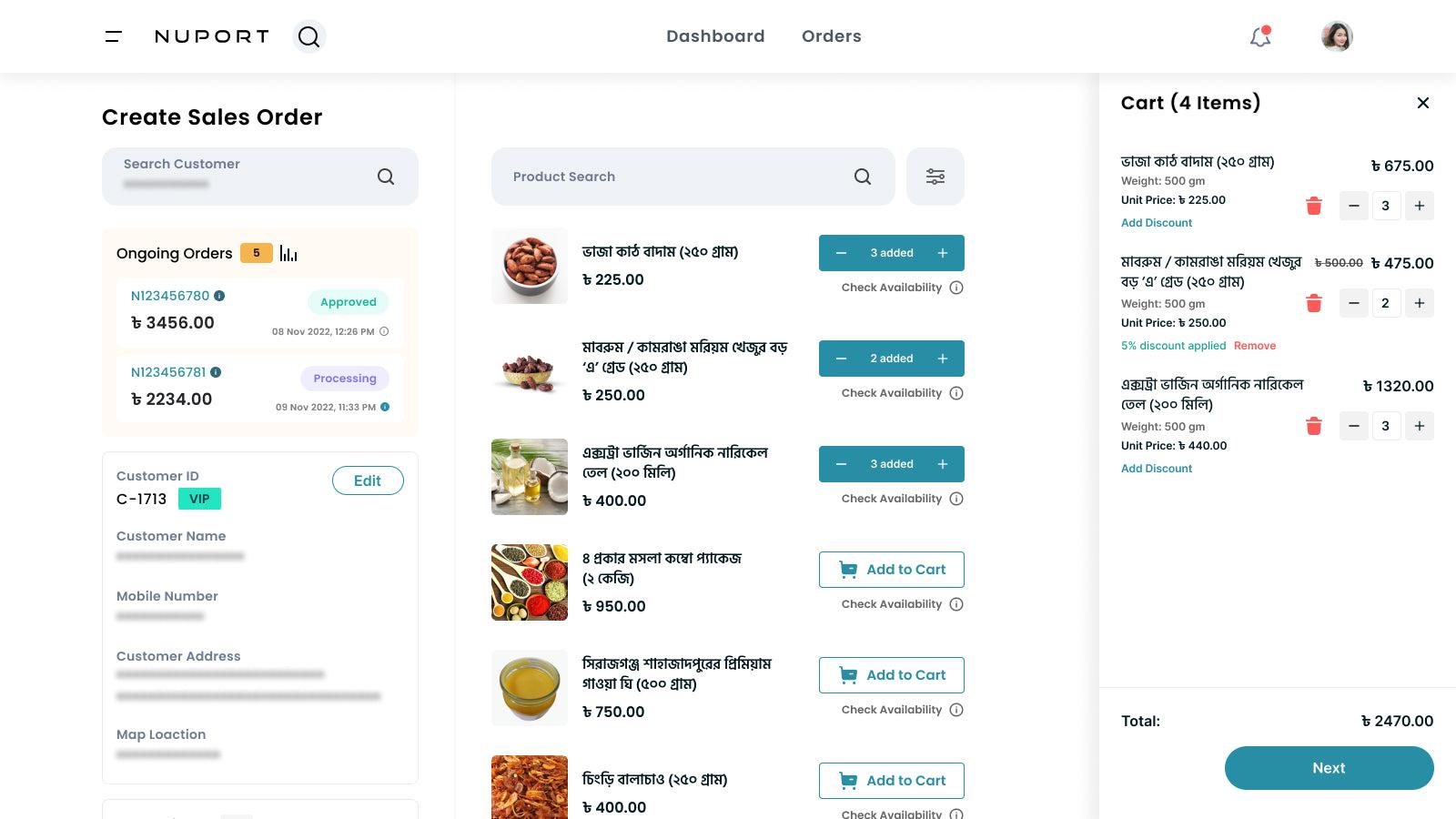
Task: Open the Dashboard menu item
Action: pyautogui.click(x=715, y=36)
